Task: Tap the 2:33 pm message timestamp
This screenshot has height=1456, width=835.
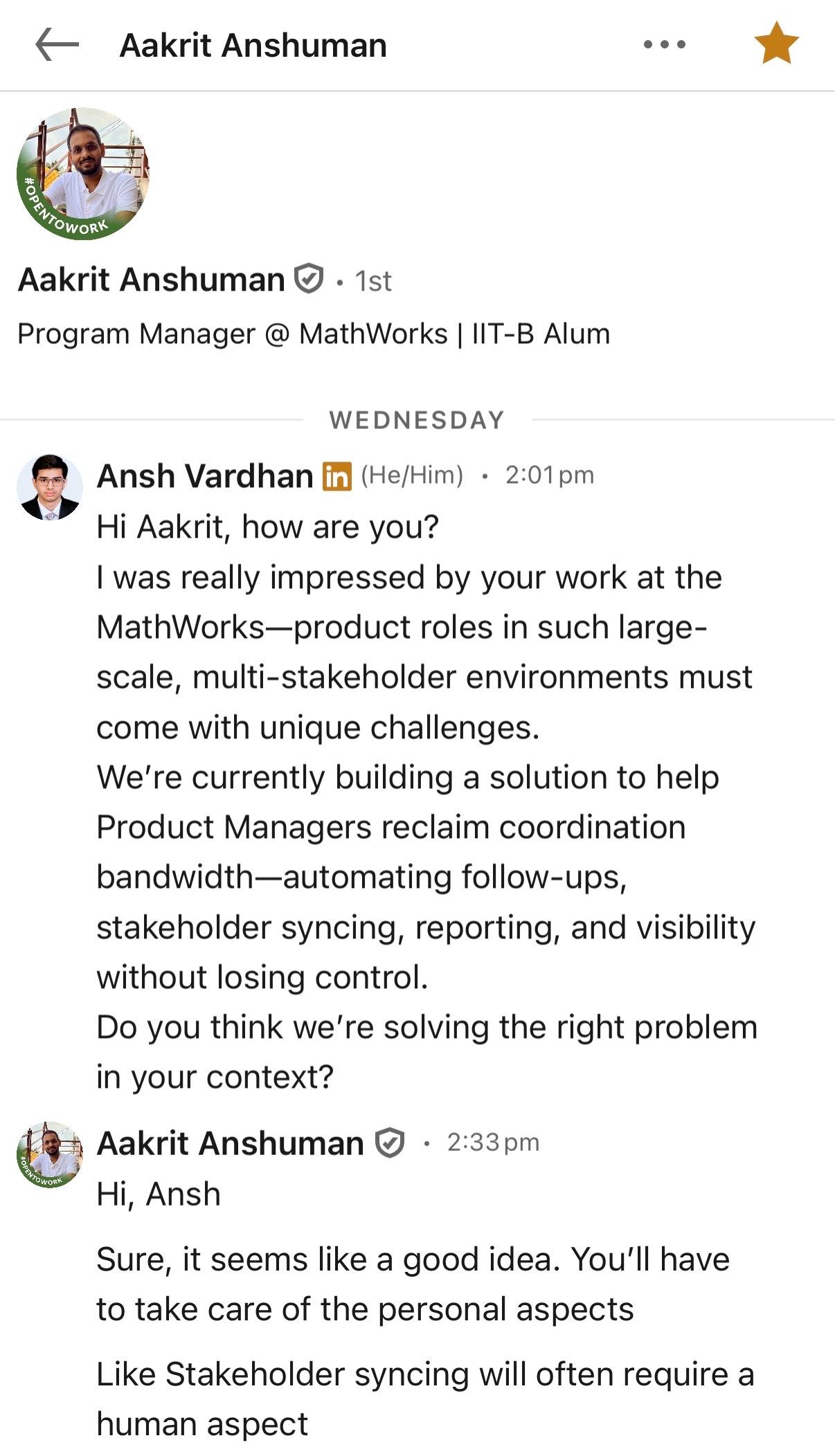Action: (x=493, y=1143)
